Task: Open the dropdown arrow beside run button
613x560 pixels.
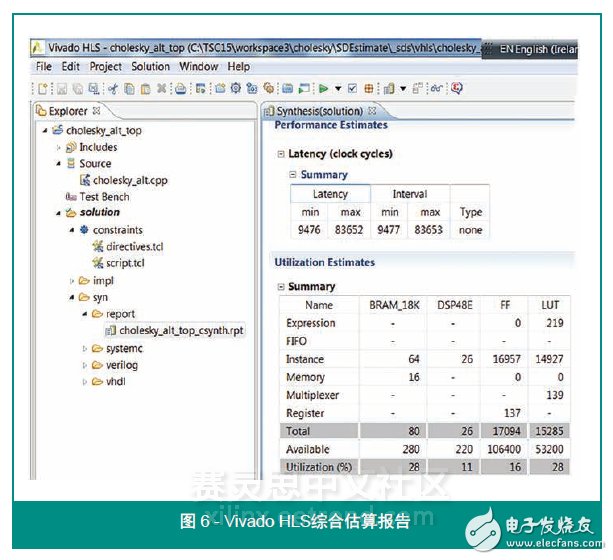Action: (x=336, y=88)
